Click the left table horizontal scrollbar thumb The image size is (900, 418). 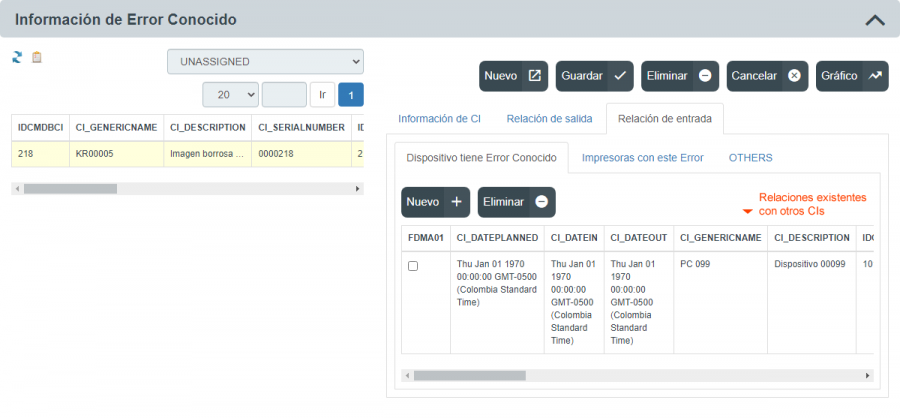70,188
